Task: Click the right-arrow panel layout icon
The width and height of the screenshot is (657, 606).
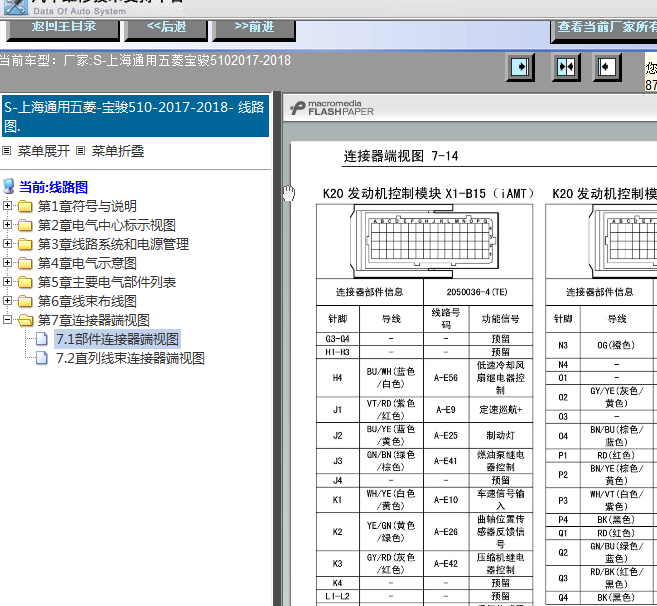Action: pos(520,67)
